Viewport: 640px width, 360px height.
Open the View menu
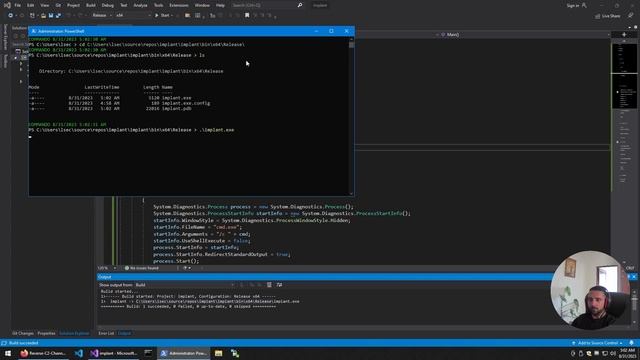(44, 5)
